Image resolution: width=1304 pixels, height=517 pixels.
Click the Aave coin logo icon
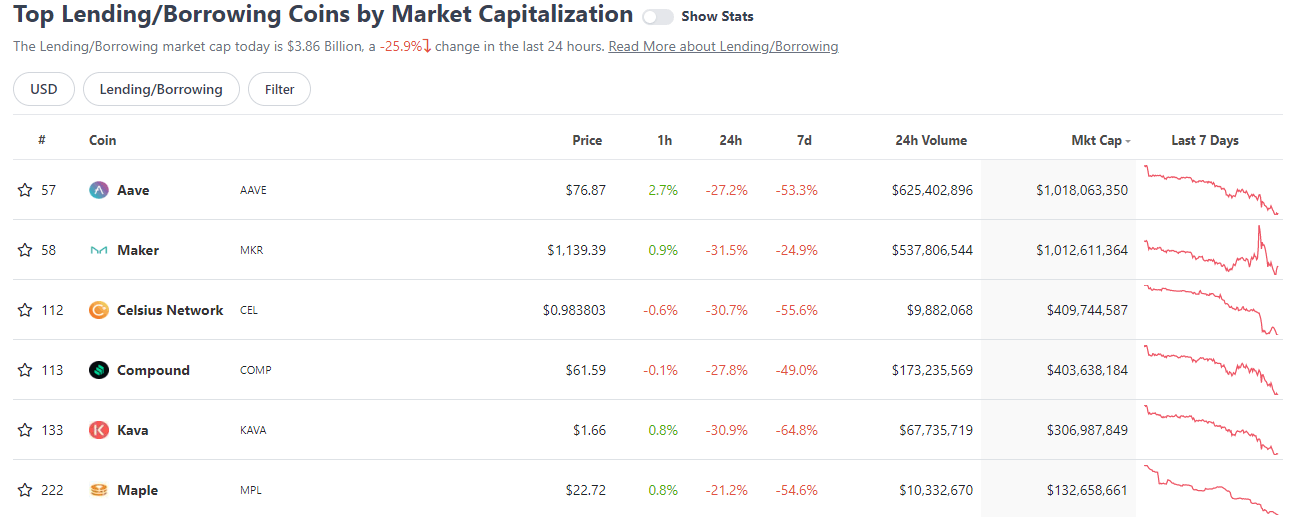[99, 190]
